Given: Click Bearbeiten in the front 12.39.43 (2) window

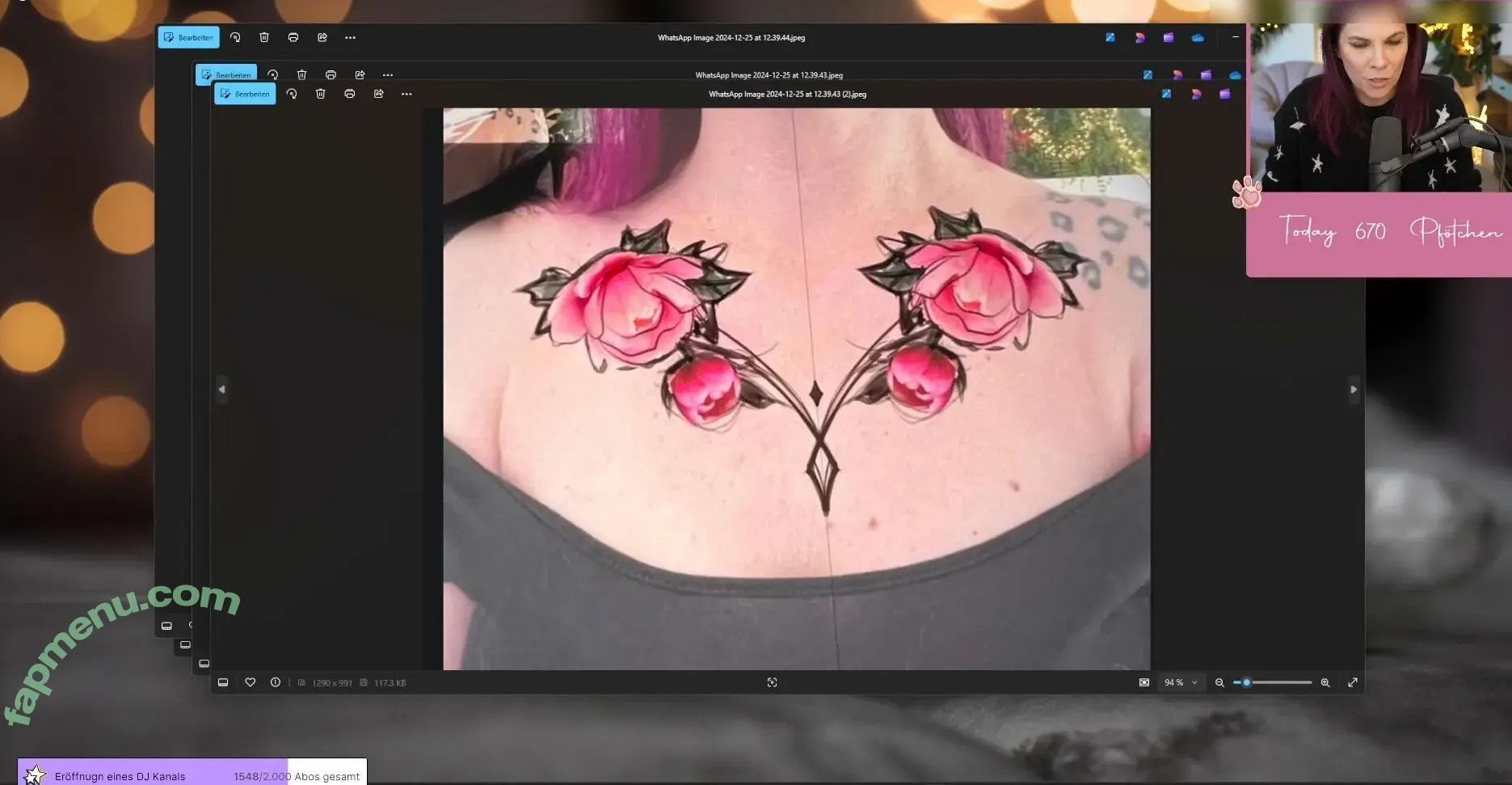Looking at the screenshot, I should click(x=245, y=94).
